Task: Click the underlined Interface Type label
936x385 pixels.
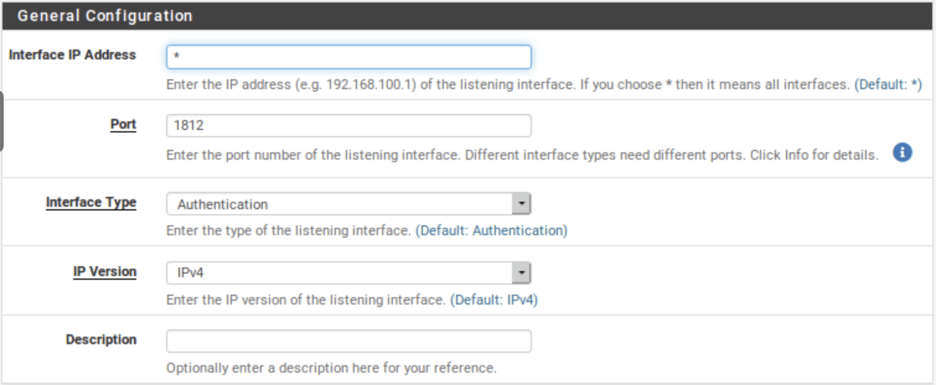Action: coord(91,202)
